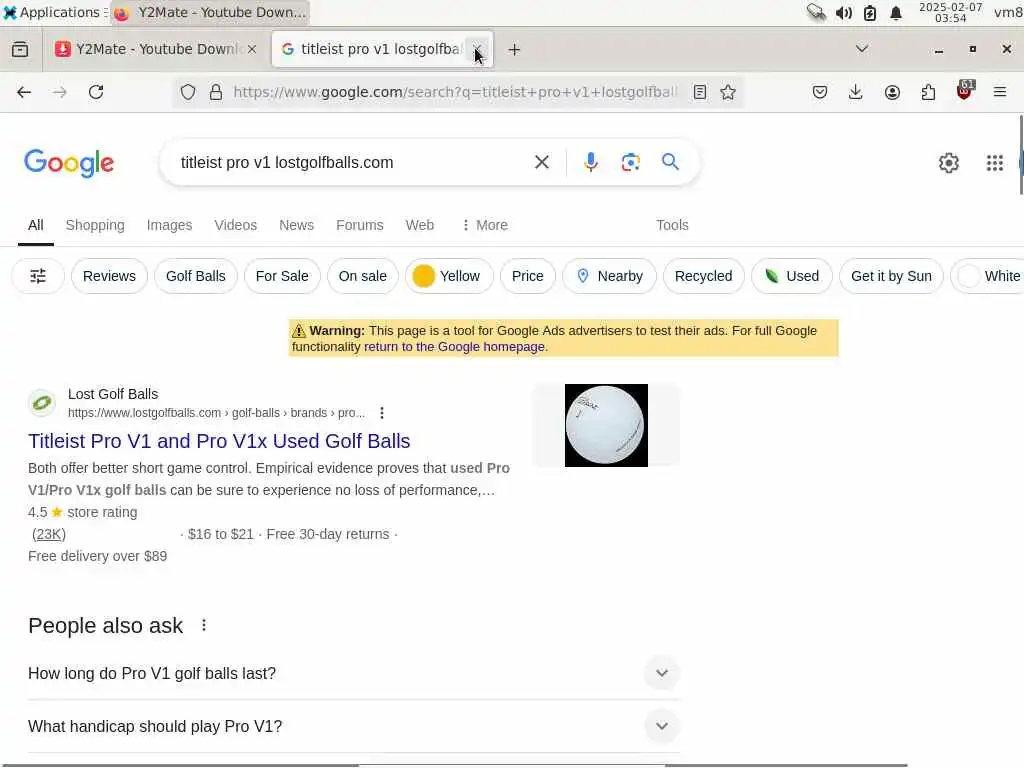Open a new tab with the plus button
Viewport: 1024px width, 768px height.
pyautogui.click(x=514, y=50)
